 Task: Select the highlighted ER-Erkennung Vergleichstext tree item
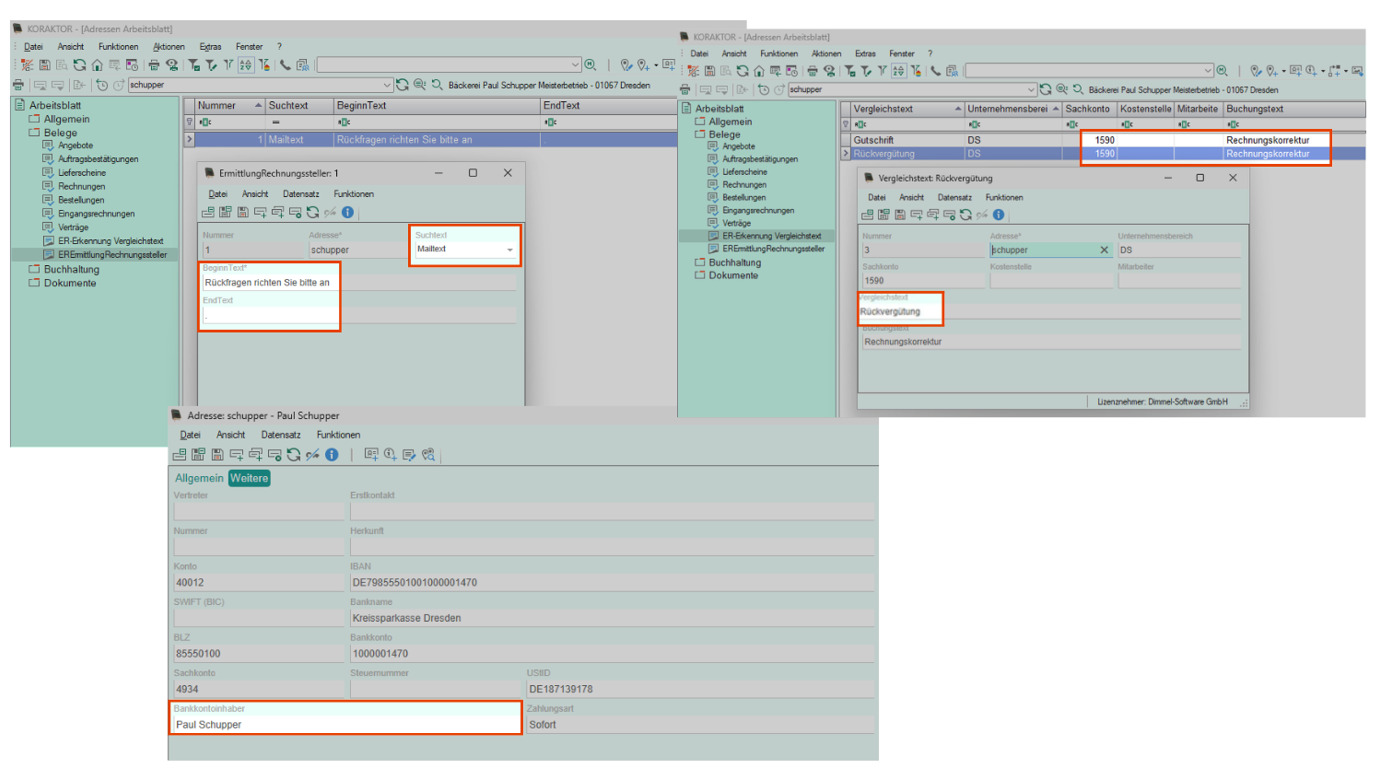click(772, 236)
